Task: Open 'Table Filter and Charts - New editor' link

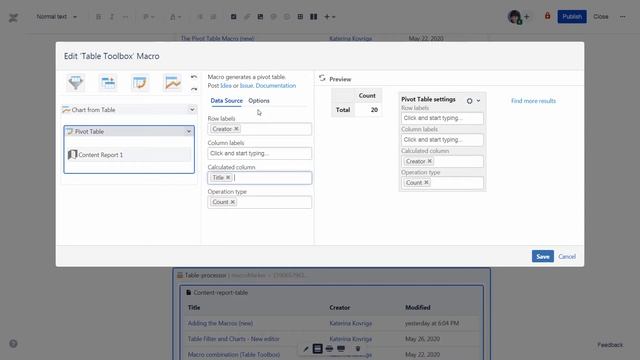Action: tap(234, 339)
